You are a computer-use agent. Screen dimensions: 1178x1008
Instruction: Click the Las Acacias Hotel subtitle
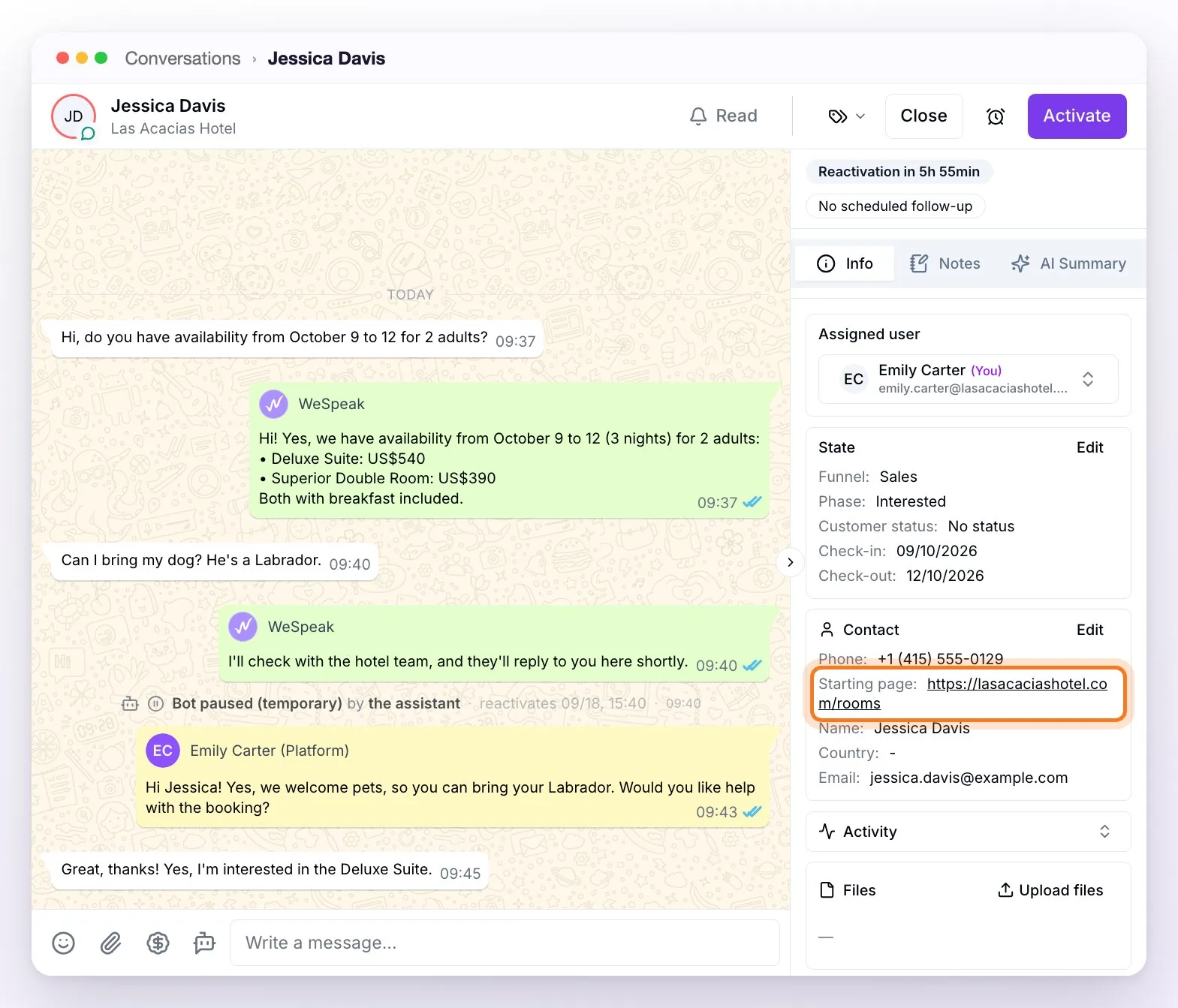[173, 128]
